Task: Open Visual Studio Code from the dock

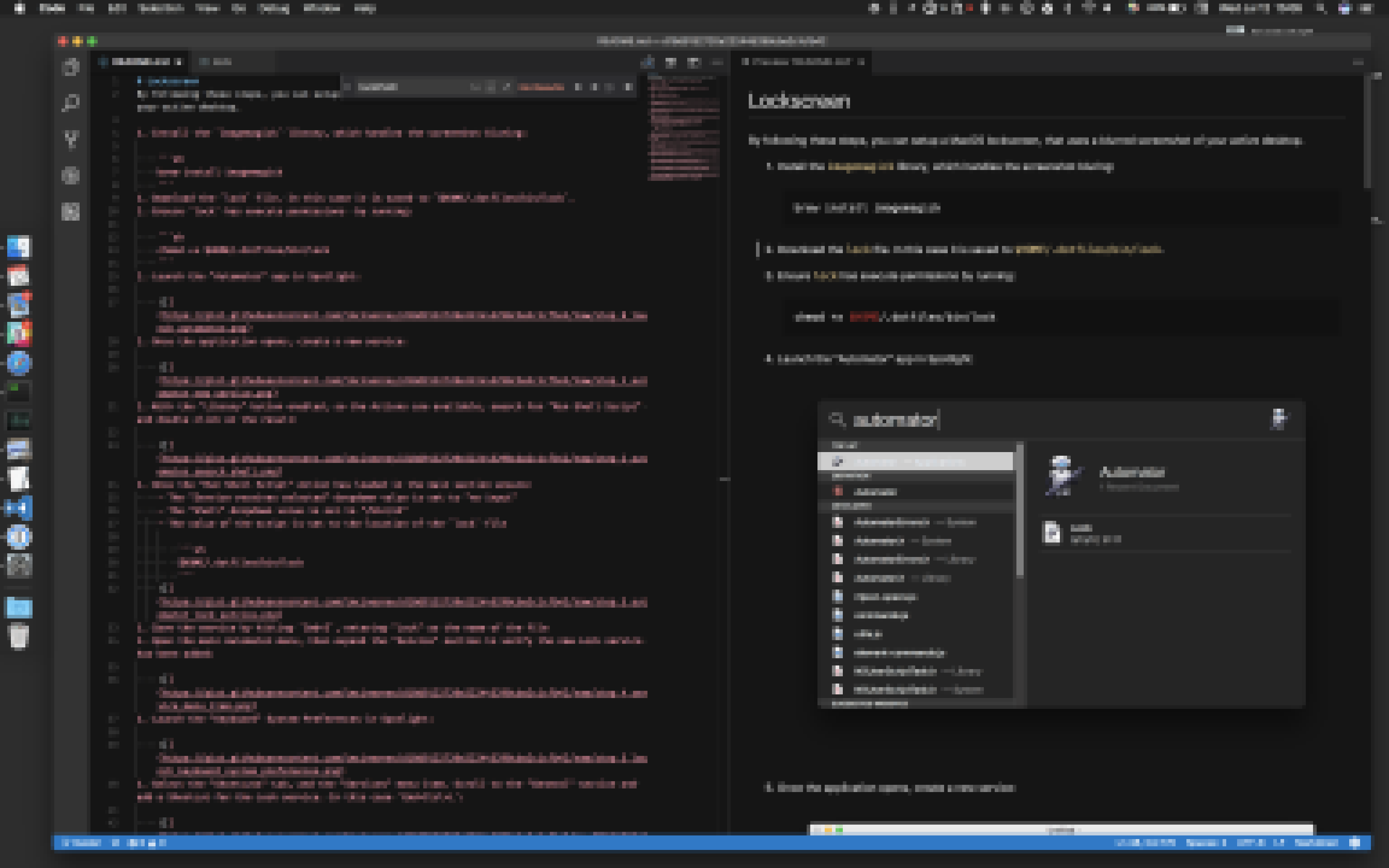Action: point(18,508)
